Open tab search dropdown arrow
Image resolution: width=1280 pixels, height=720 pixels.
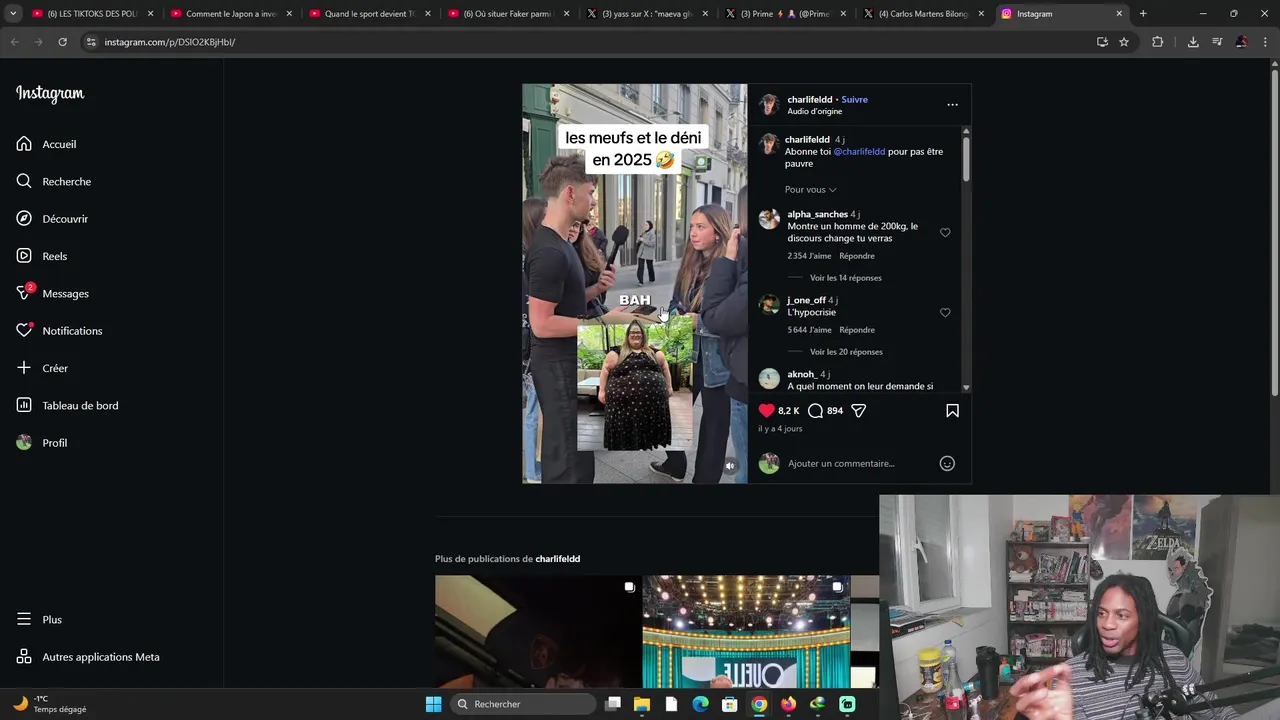click(13, 14)
